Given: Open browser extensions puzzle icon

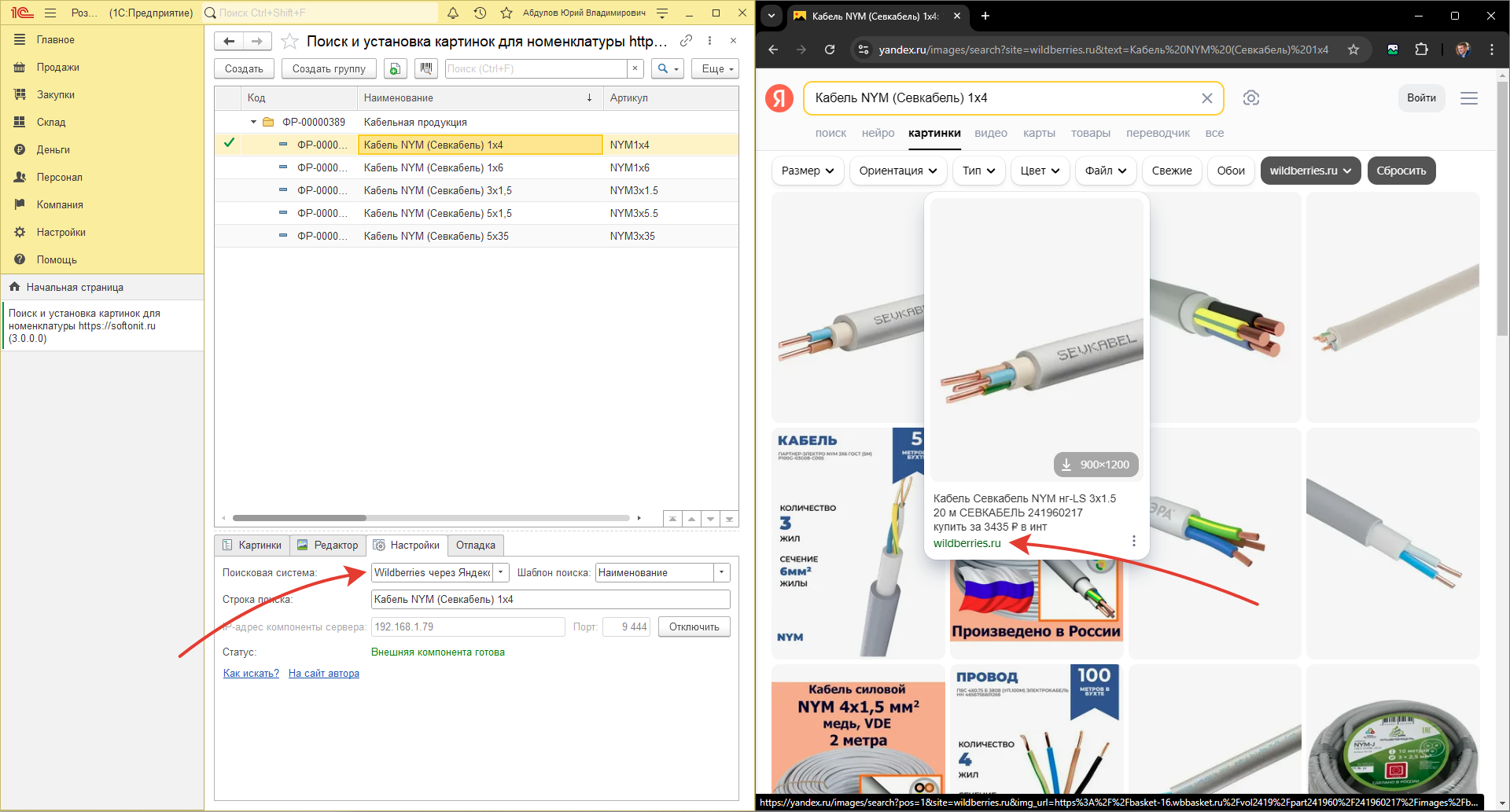Looking at the screenshot, I should (1421, 50).
